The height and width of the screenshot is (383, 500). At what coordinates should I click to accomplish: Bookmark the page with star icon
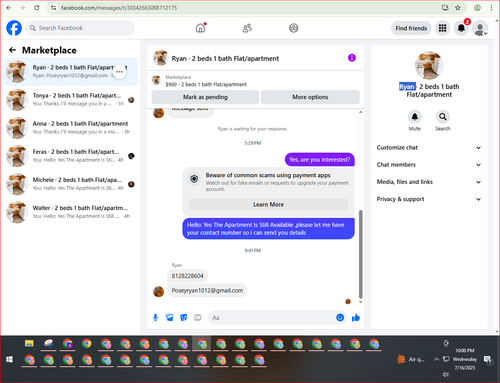tap(458, 8)
